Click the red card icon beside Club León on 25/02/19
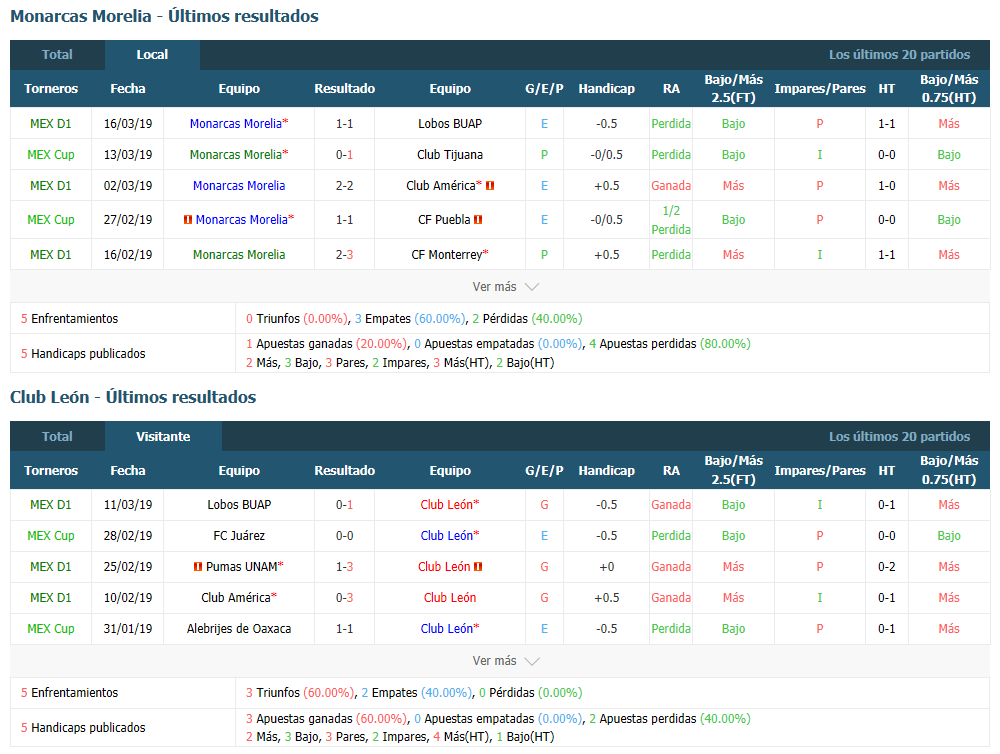The image size is (1000, 754). click(x=478, y=566)
